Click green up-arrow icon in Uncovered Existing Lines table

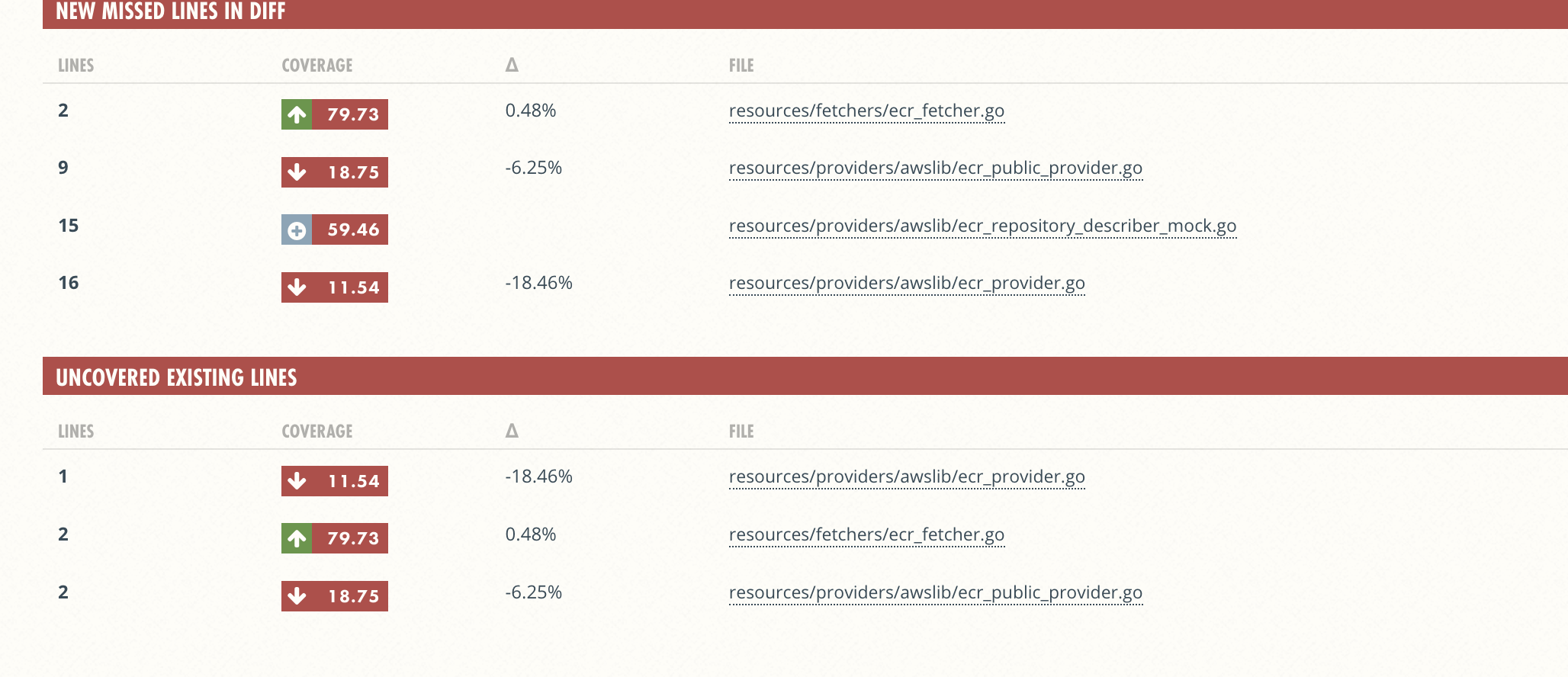pos(297,538)
